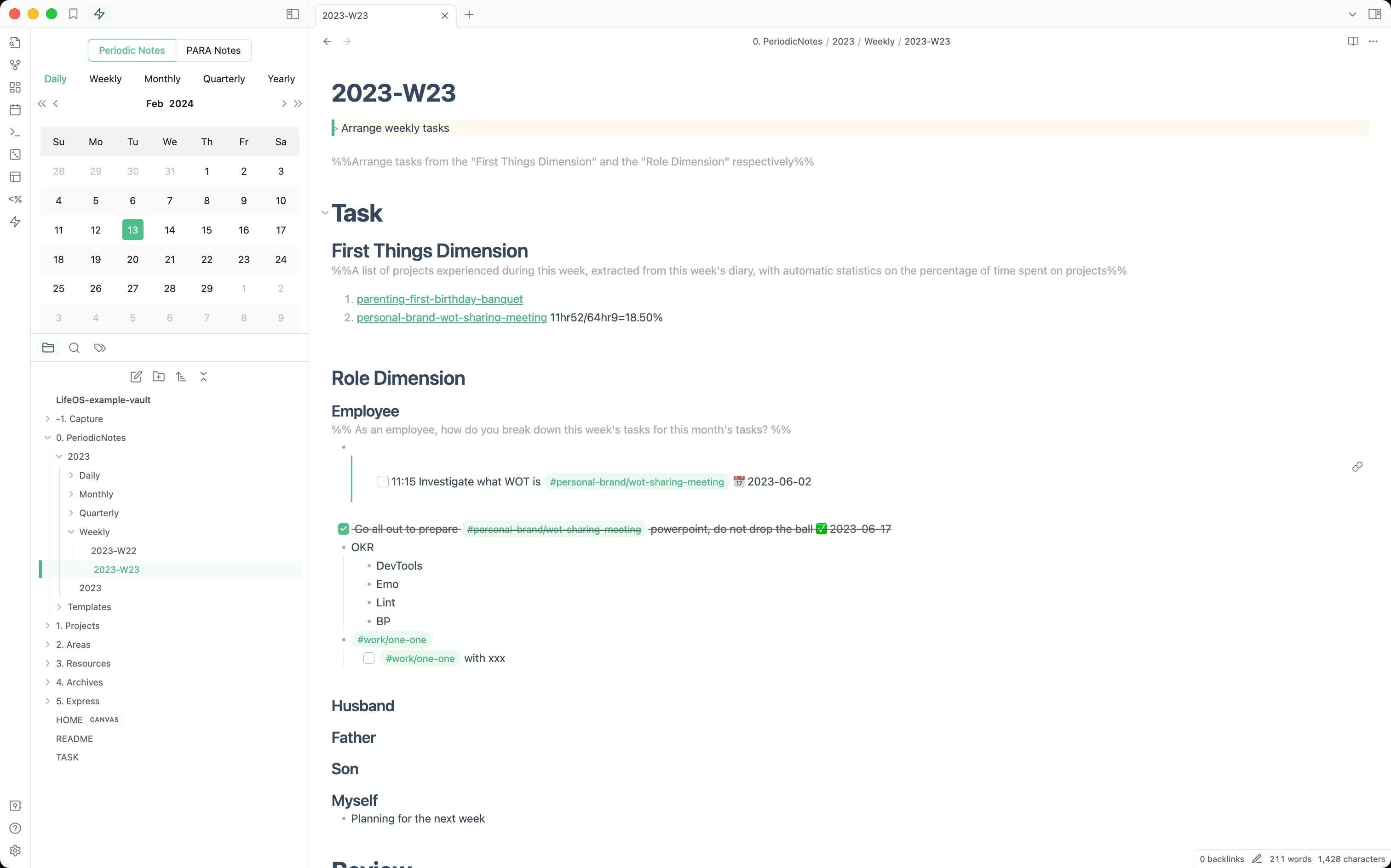Select the Weekly calendar tab
The image size is (1391, 868).
(105, 79)
